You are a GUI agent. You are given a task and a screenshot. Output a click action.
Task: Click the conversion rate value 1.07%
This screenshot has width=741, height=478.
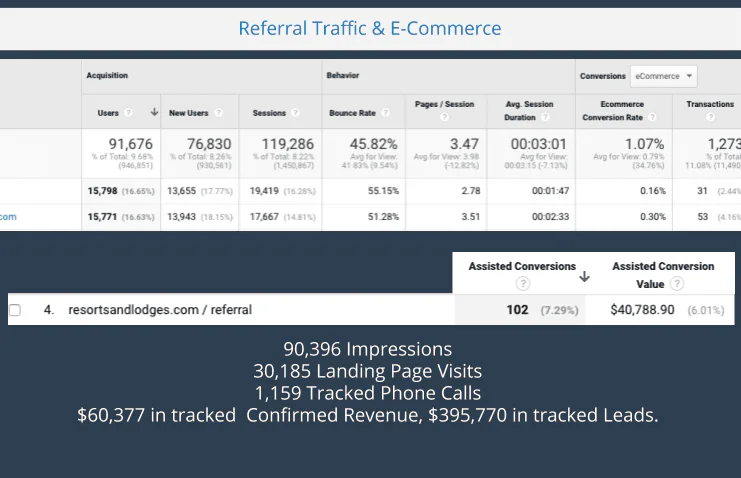tap(645, 144)
